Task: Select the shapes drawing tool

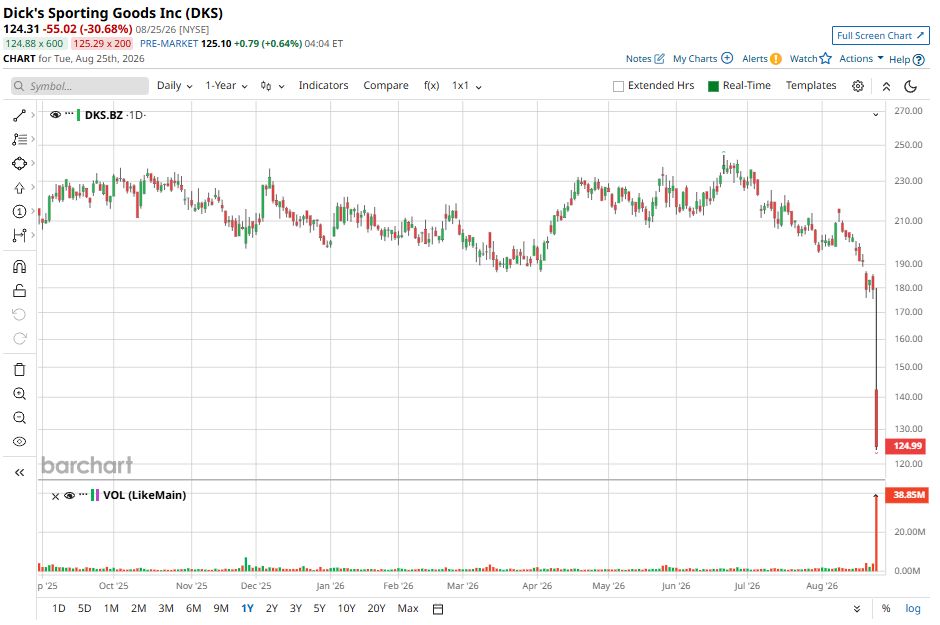Action: (19, 163)
